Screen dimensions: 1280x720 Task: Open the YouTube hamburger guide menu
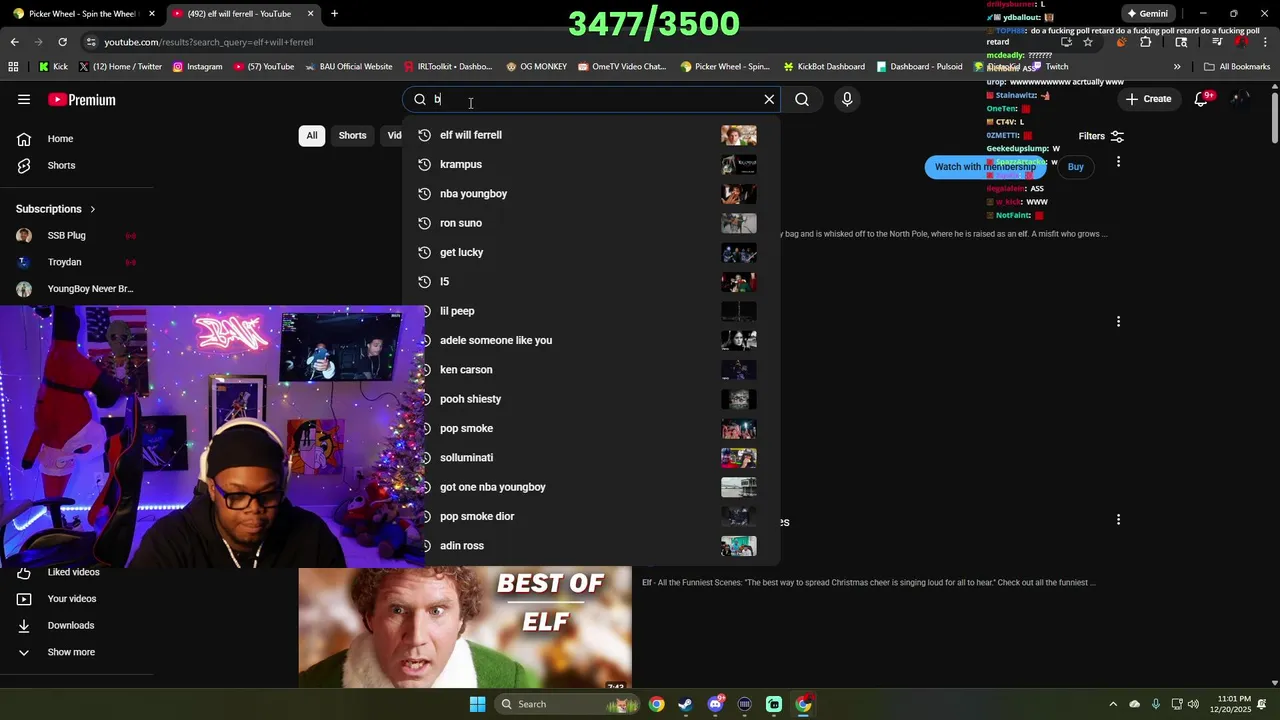tap(24, 99)
